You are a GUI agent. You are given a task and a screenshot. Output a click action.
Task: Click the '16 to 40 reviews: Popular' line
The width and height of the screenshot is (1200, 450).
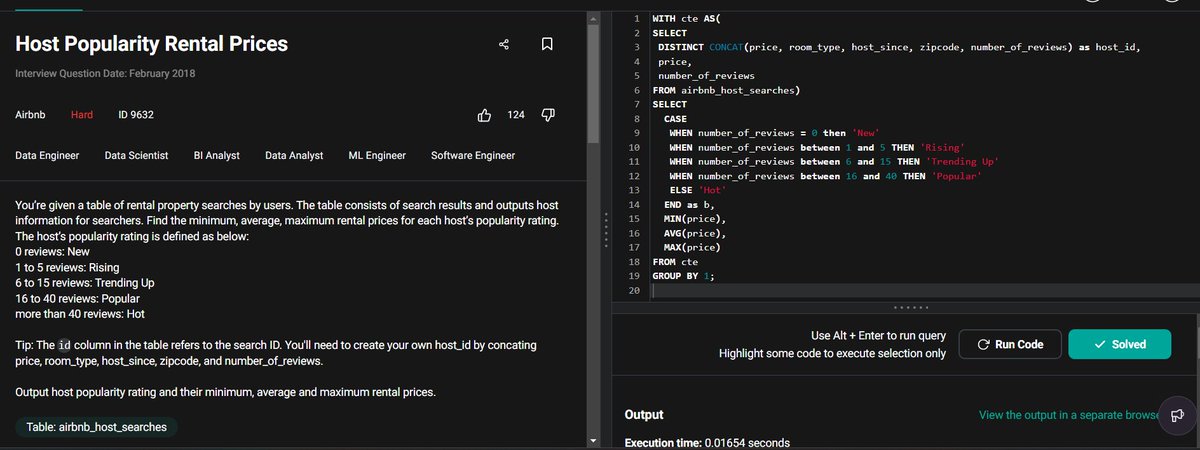[76, 298]
